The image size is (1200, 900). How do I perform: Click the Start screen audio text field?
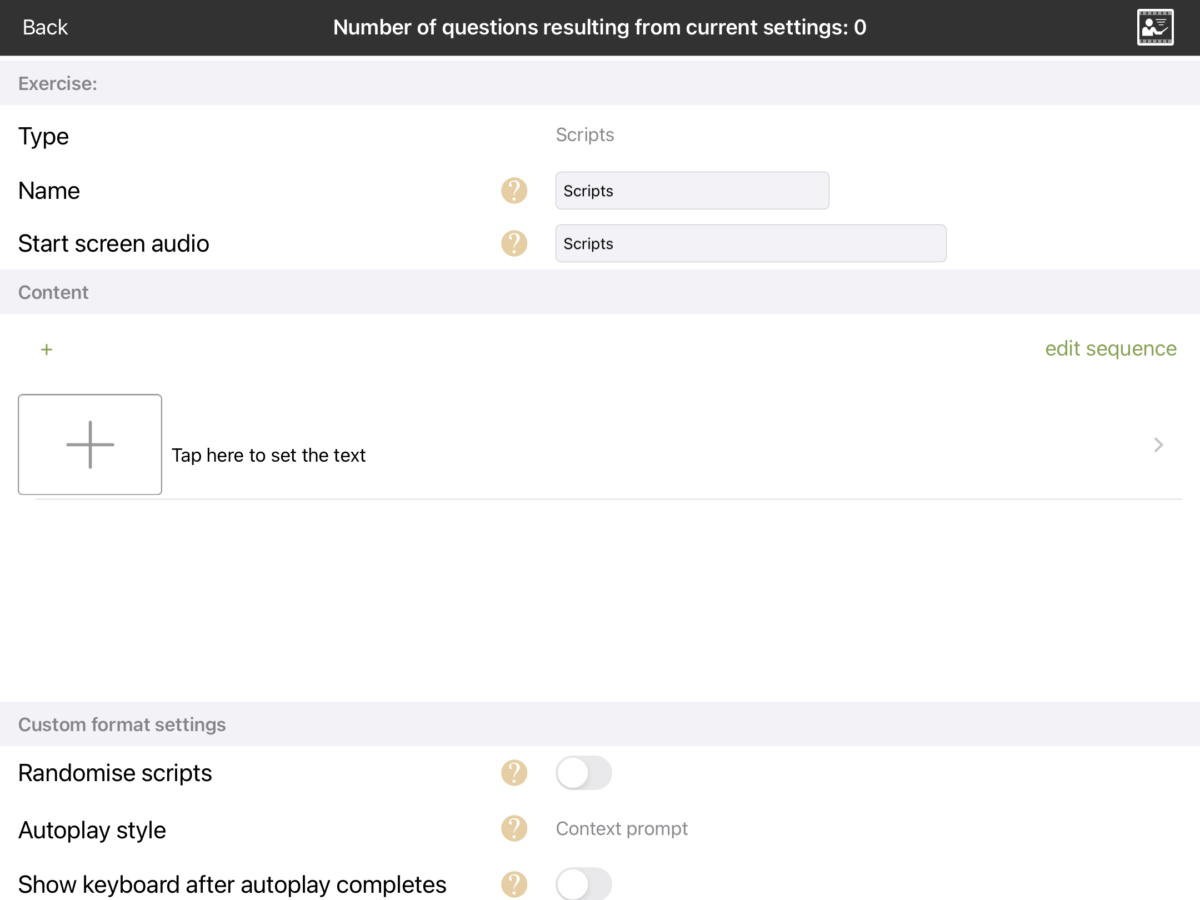coord(750,244)
